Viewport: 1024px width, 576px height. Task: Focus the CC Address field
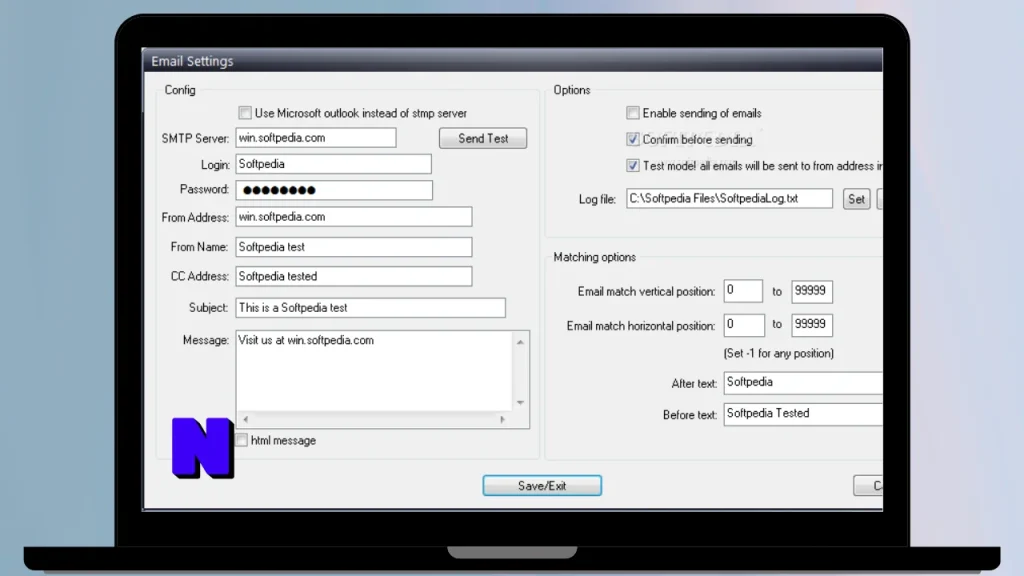click(354, 276)
